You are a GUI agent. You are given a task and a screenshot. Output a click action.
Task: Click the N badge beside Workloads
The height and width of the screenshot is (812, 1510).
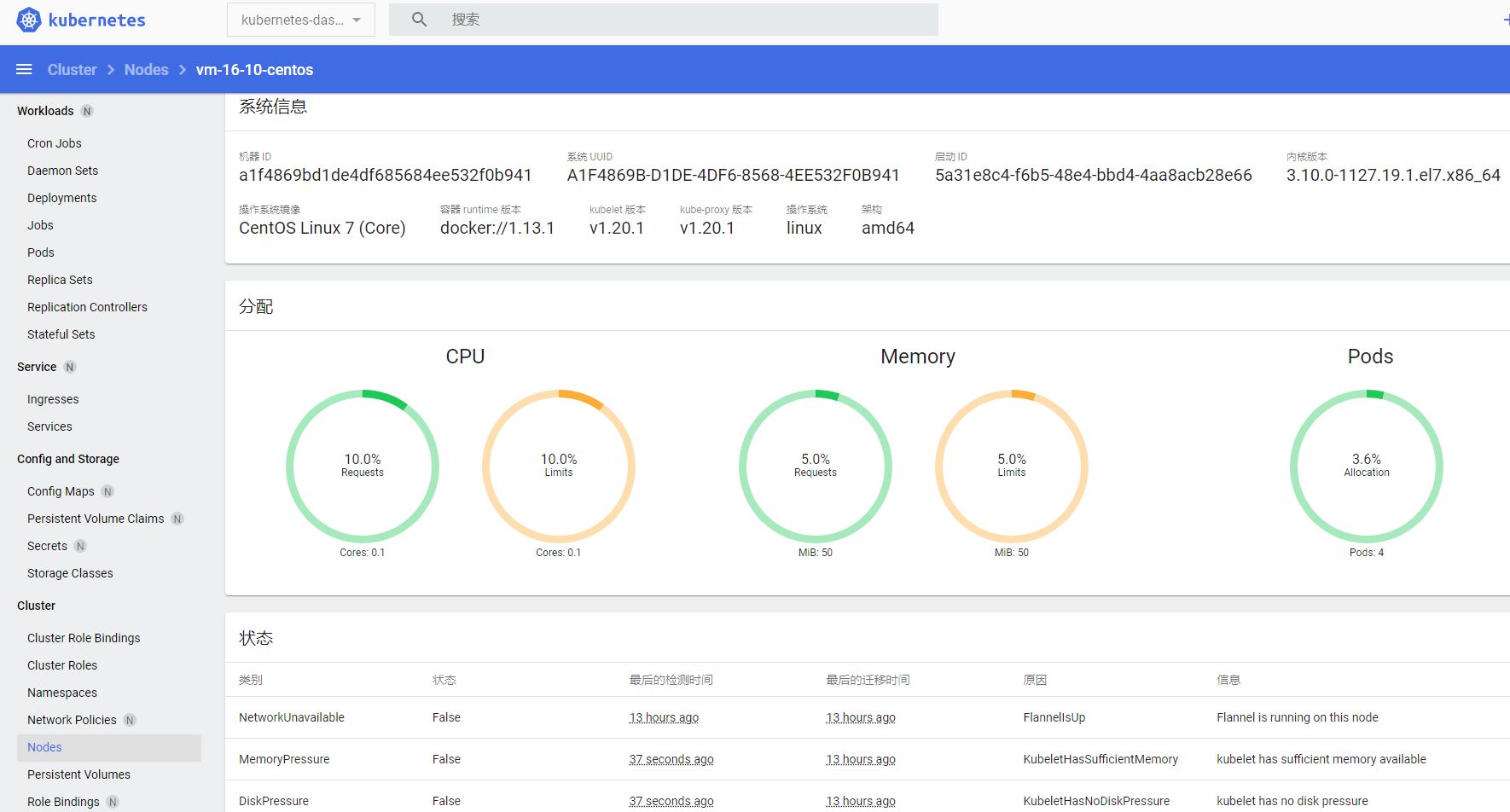[87, 111]
